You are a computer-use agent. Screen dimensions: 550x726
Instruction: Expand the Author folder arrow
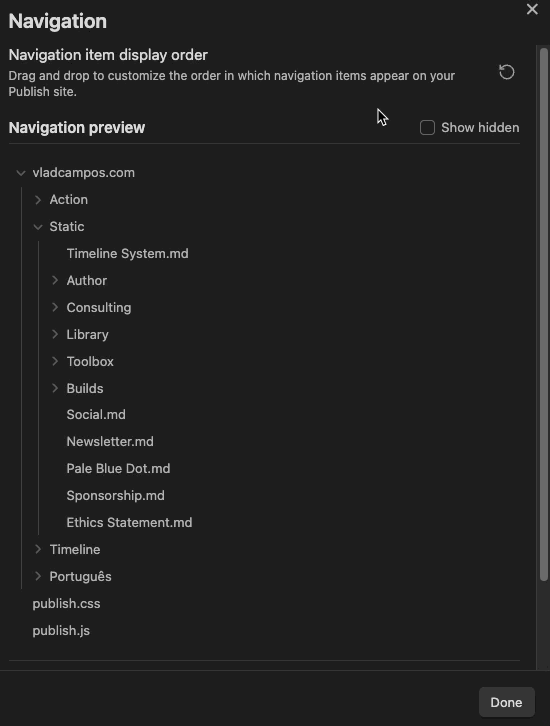pyautogui.click(x=55, y=280)
